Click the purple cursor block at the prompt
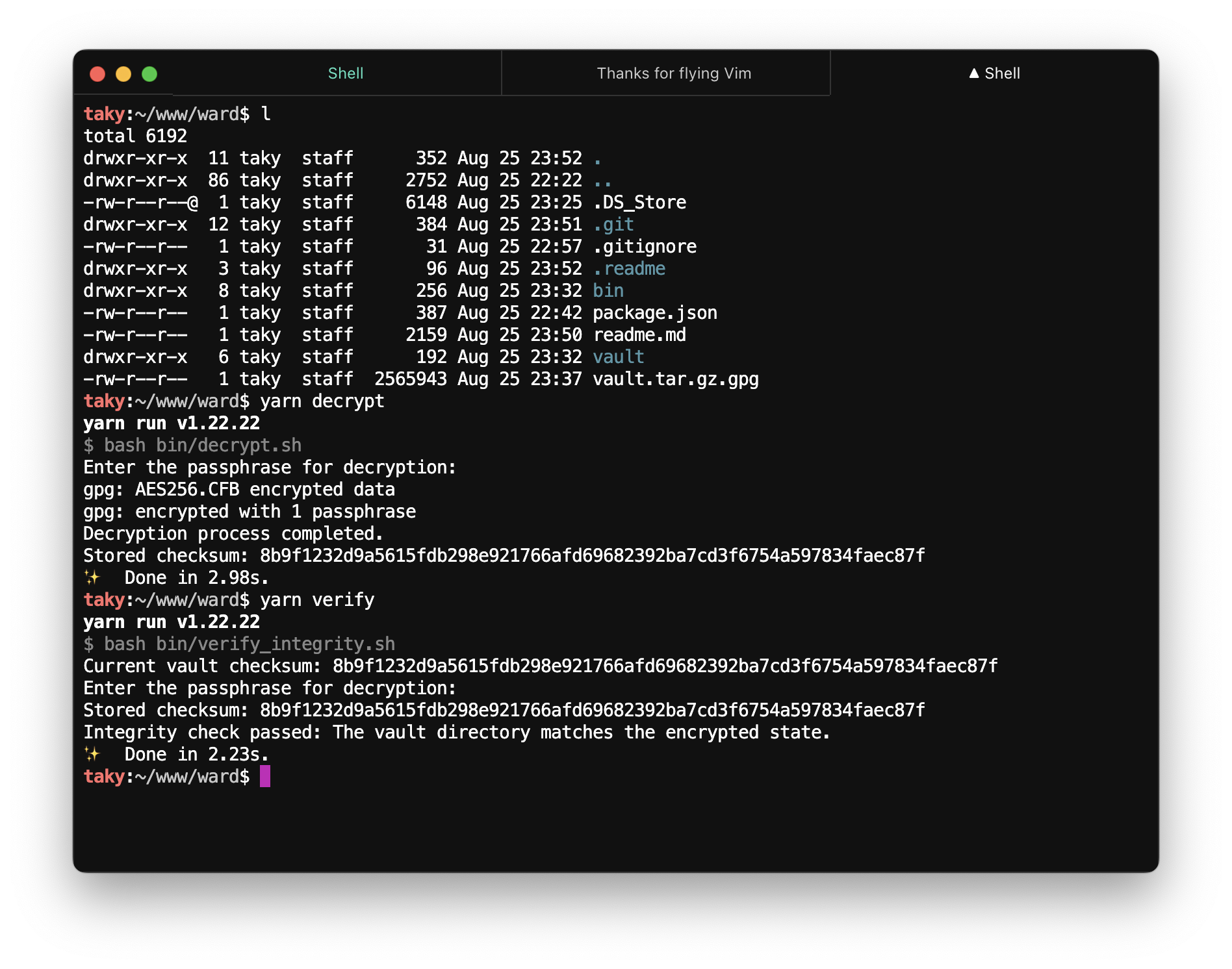Screen dimensions: 1232x969 265,776
